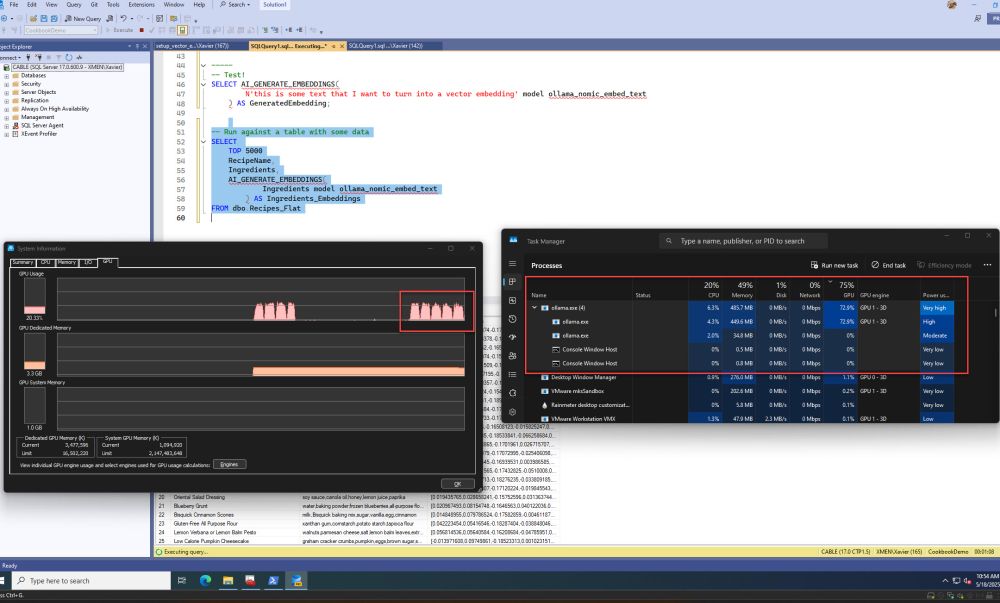Expand the Management node
The width and height of the screenshot is (1000, 603).
7,117
